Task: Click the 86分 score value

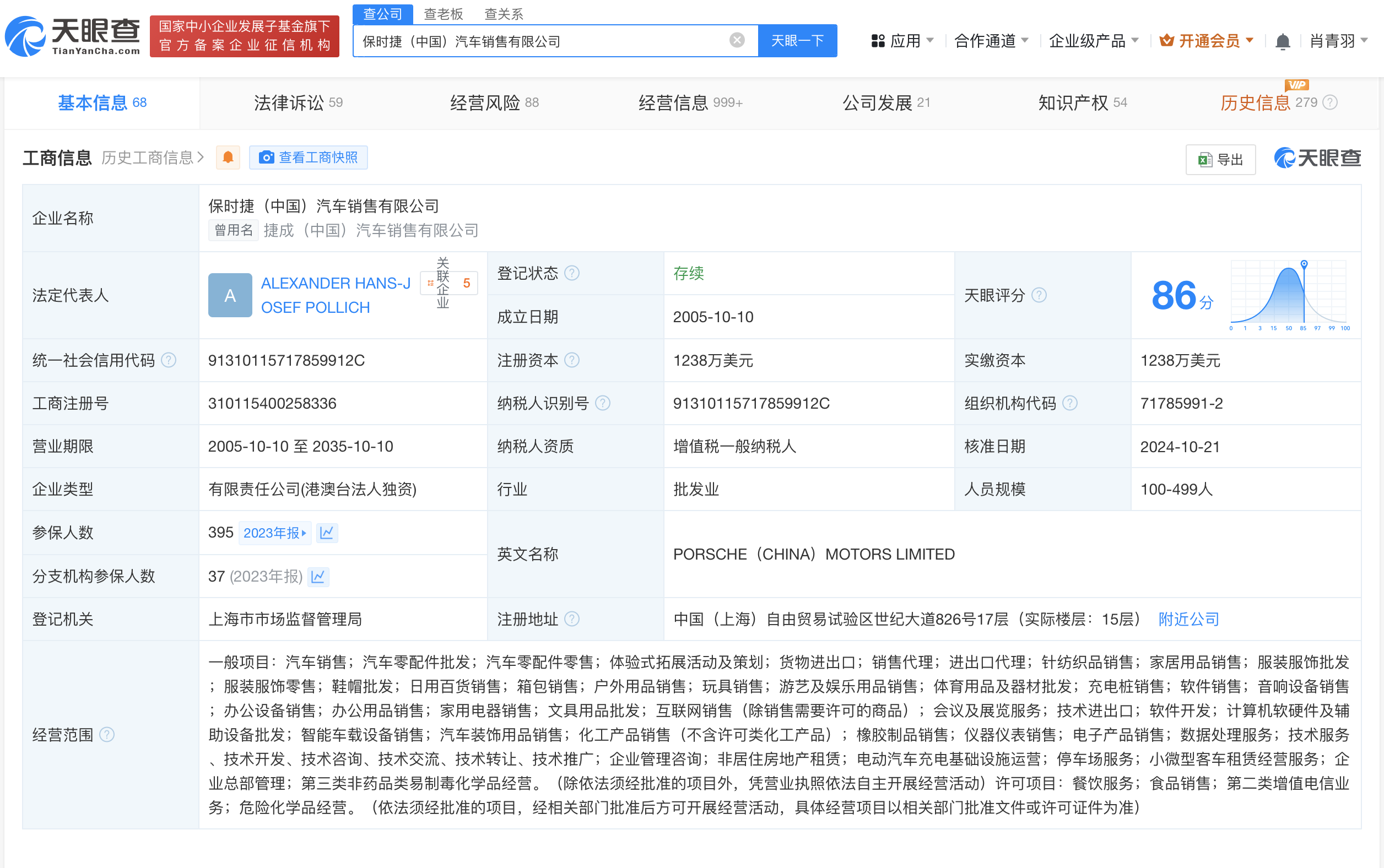Action: click(1182, 296)
